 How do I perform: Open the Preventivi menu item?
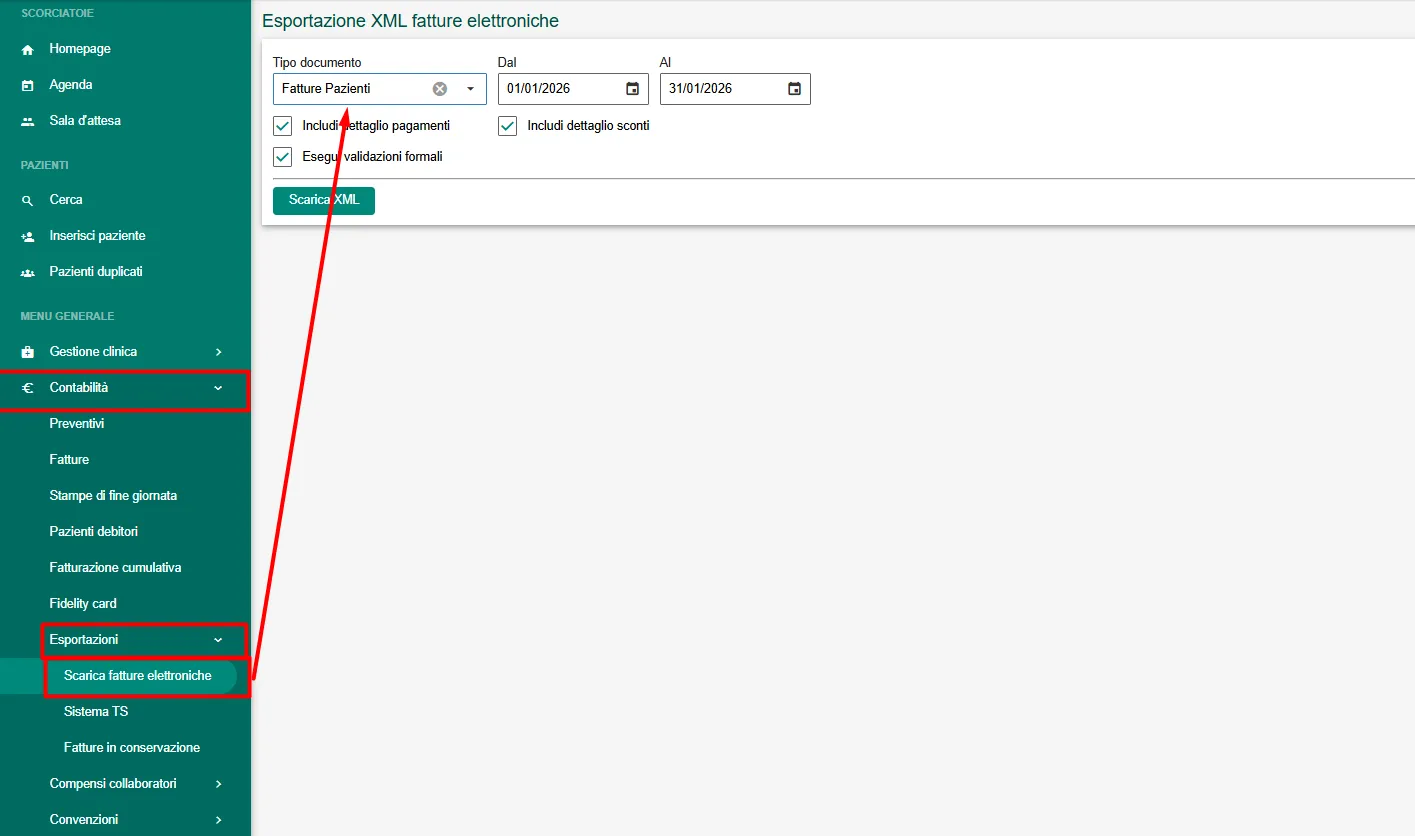(77, 424)
